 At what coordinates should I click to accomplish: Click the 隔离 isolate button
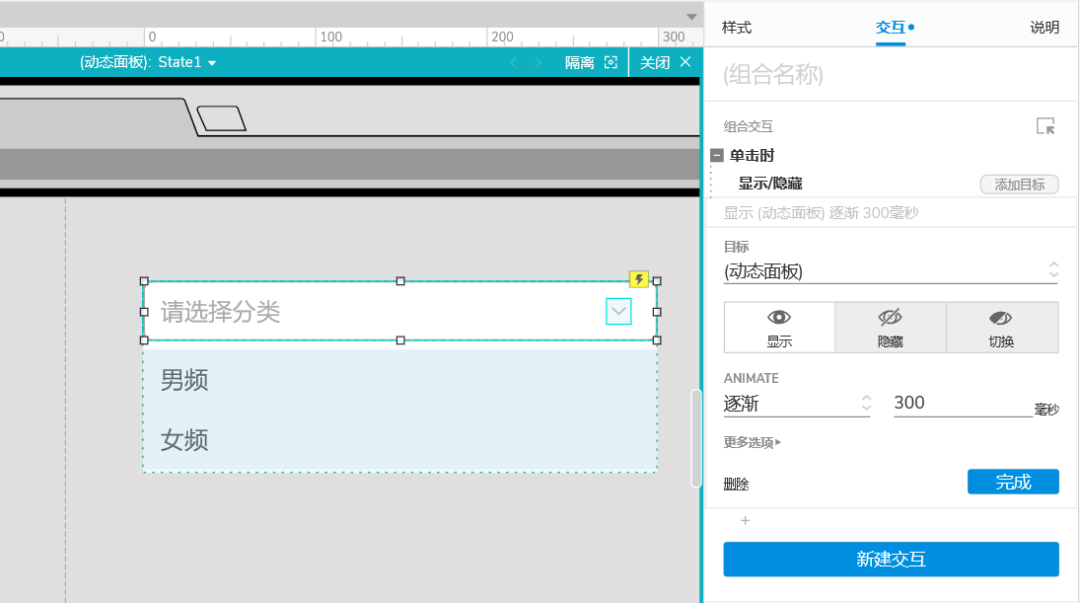coord(591,63)
